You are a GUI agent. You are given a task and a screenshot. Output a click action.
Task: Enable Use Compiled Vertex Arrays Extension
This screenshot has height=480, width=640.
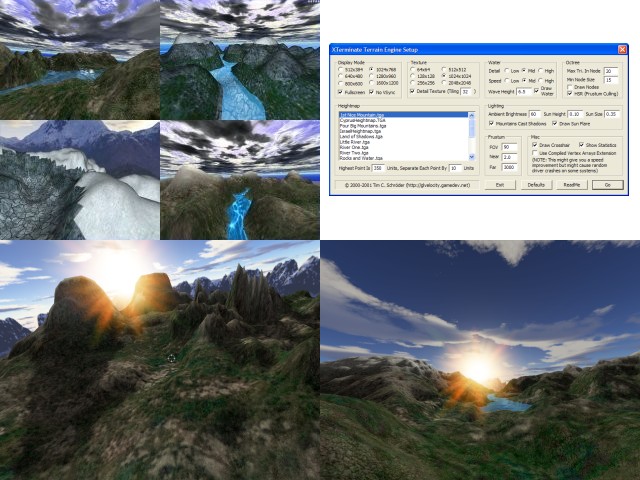535,153
